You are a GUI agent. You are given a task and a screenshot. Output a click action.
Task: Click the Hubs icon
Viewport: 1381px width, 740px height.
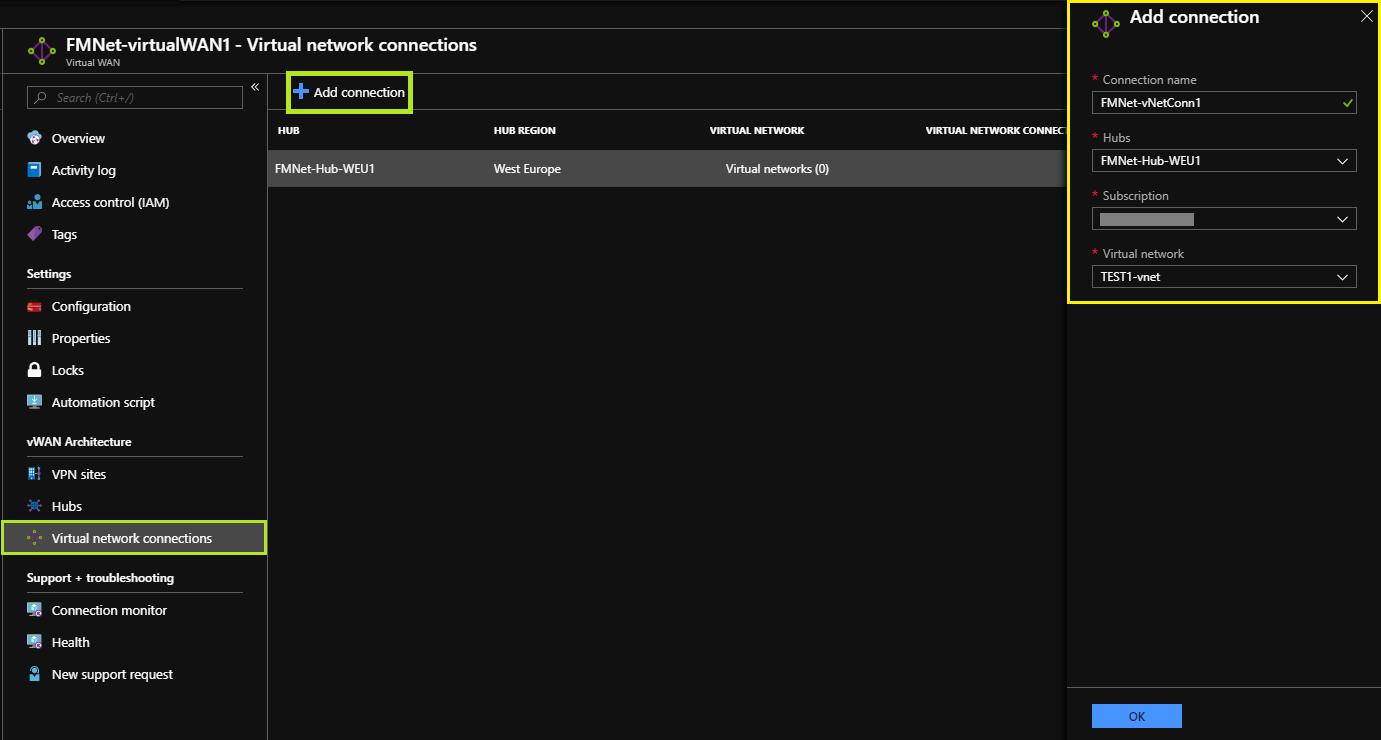pyautogui.click(x=35, y=506)
